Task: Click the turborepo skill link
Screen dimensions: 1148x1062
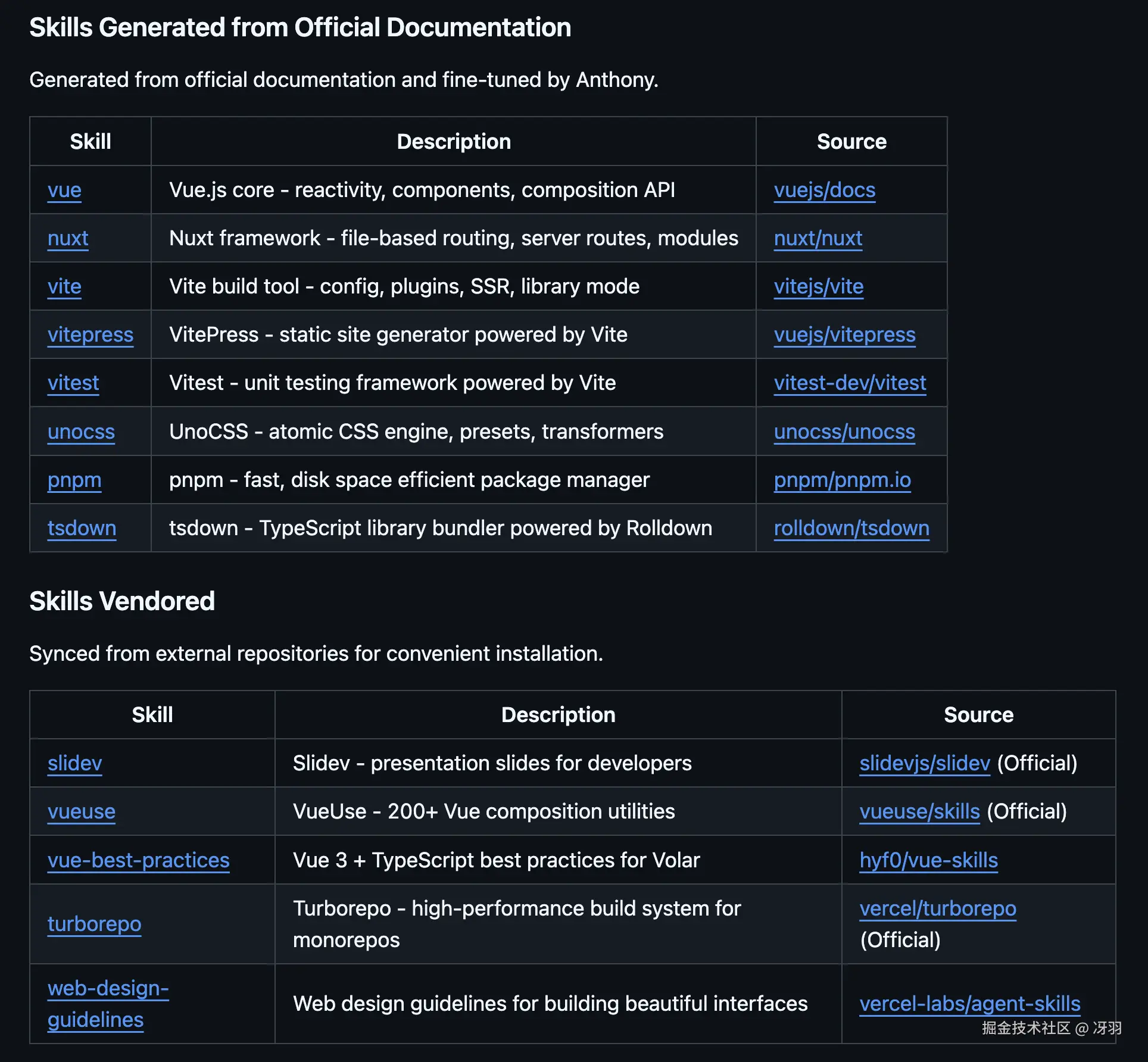Action: click(x=94, y=924)
